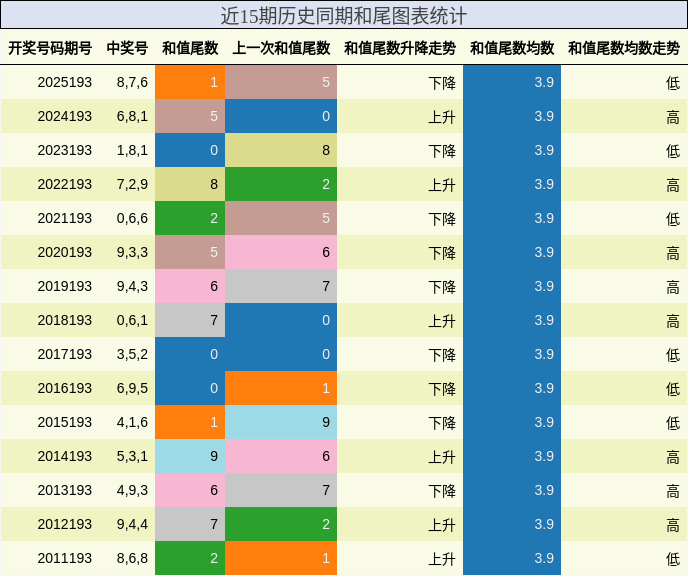Screen dimensions: 688x576
Task: Click green 上一次和值尾数 cell 2 in row 2012193
Action: click(281, 524)
